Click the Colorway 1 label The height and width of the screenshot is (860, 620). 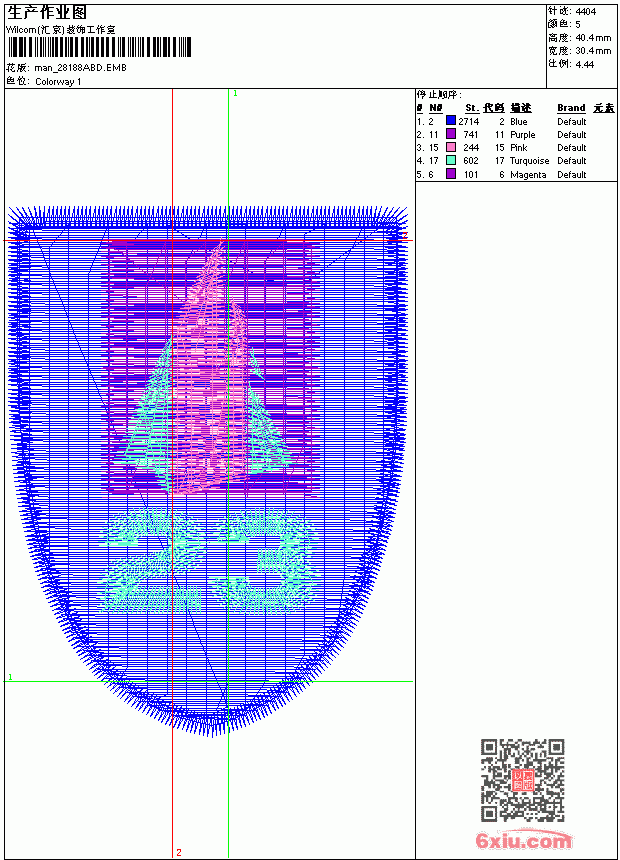tap(58, 82)
